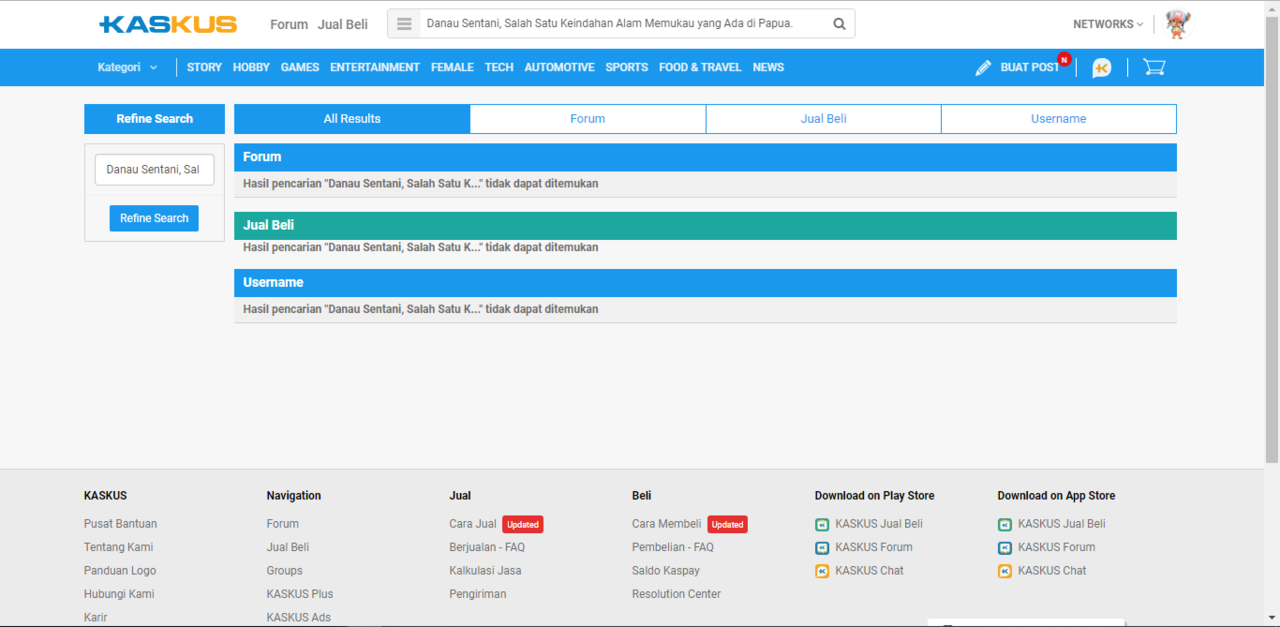
Task: Click the page vertical scrollbar thumb
Action: pyautogui.click(x=1271, y=239)
